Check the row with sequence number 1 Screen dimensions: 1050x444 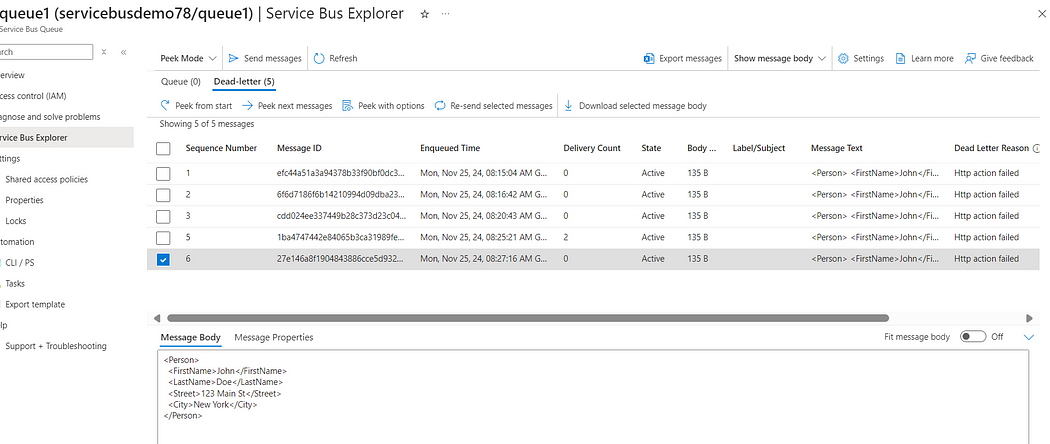[x=163, y=173]
